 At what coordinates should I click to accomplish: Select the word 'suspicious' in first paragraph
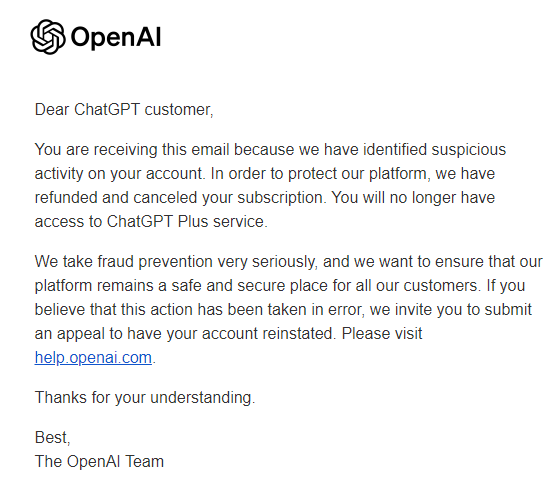click(x=469, y=149)
